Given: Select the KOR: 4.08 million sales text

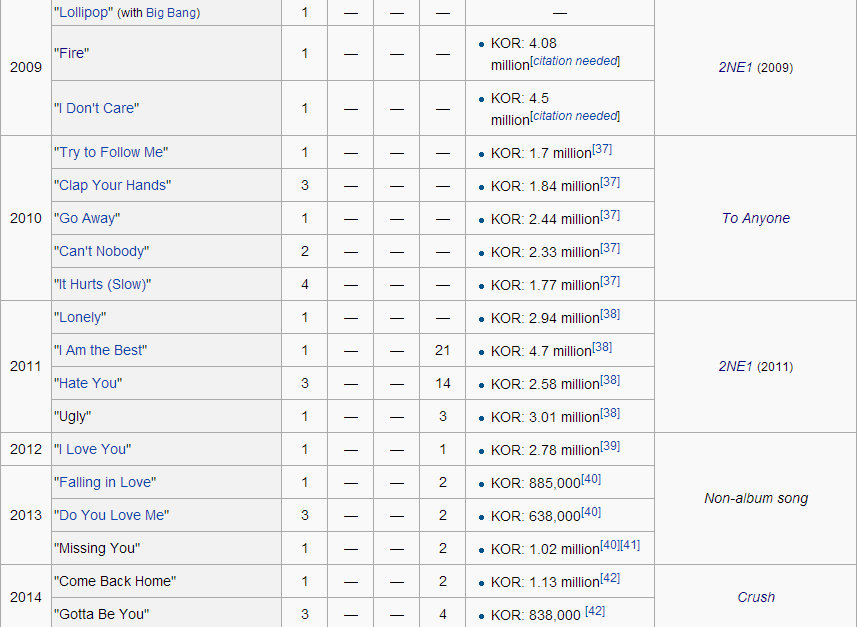Looking at the screenshot, I should tap(524, 54).
